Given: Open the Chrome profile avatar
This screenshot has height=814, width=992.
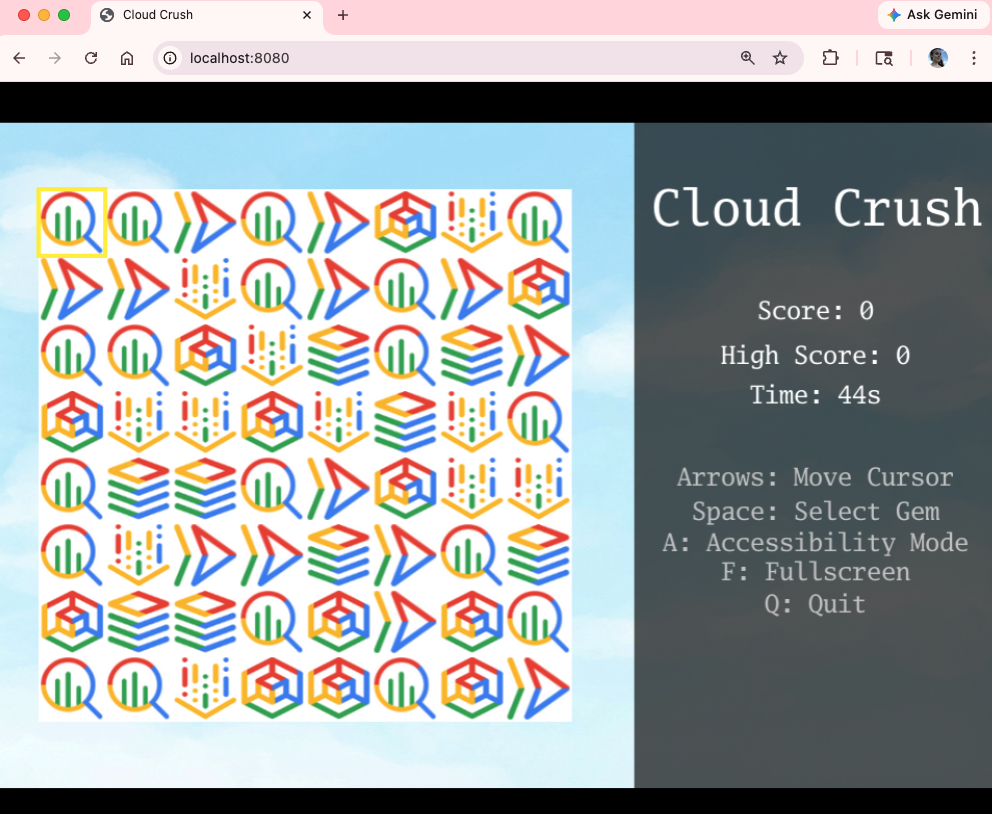Looking at the screenshot, I should coord(937,58).
